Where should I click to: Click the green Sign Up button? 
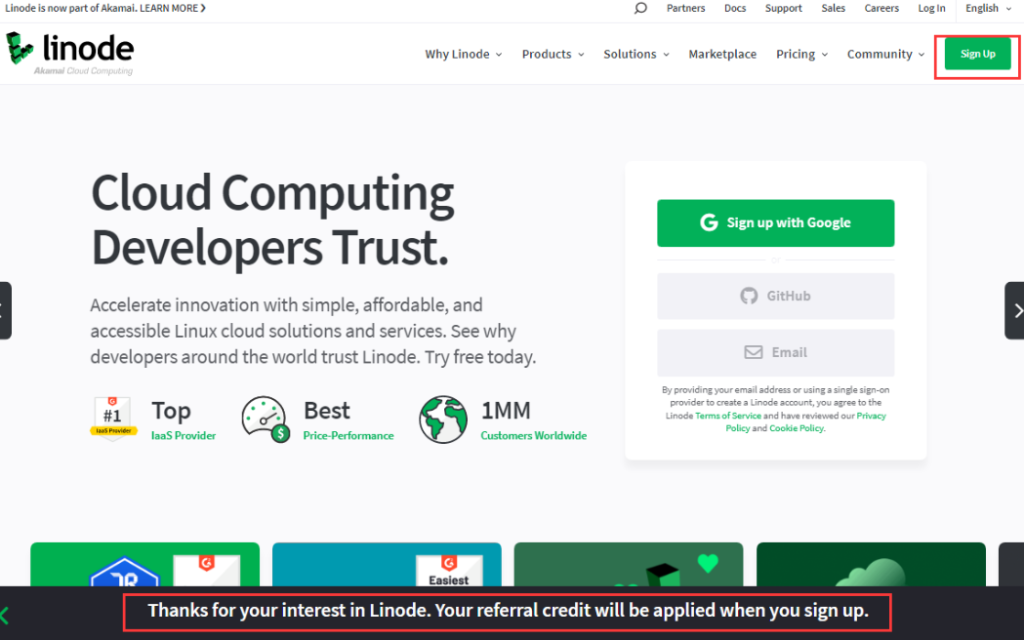[978, 54]
